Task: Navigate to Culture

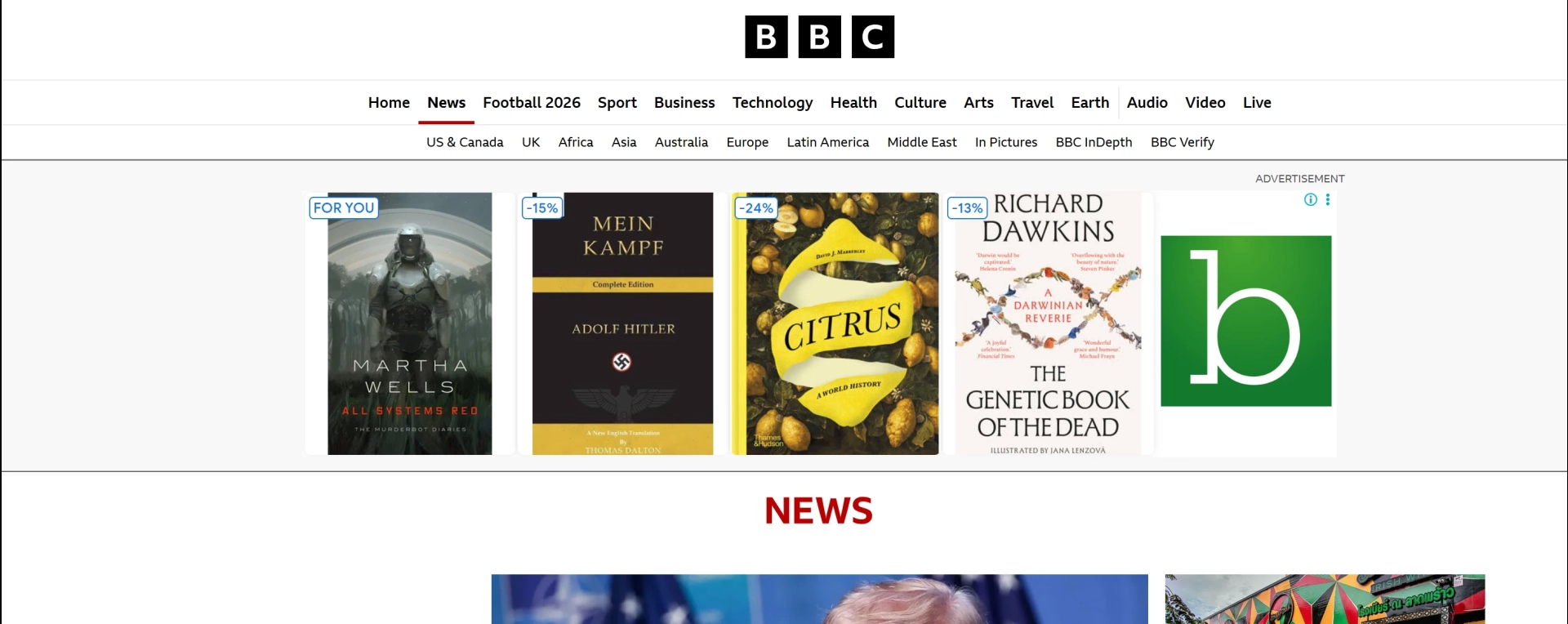Action: point(920,103)
